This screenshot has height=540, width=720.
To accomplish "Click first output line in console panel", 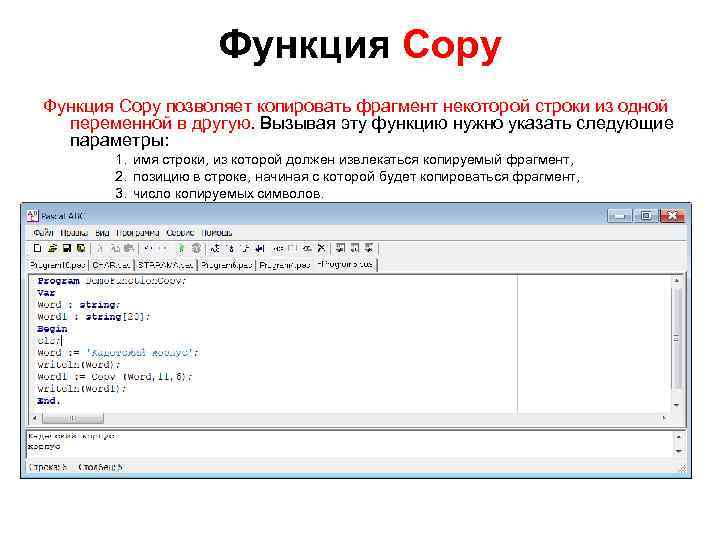I will (73, 436).
